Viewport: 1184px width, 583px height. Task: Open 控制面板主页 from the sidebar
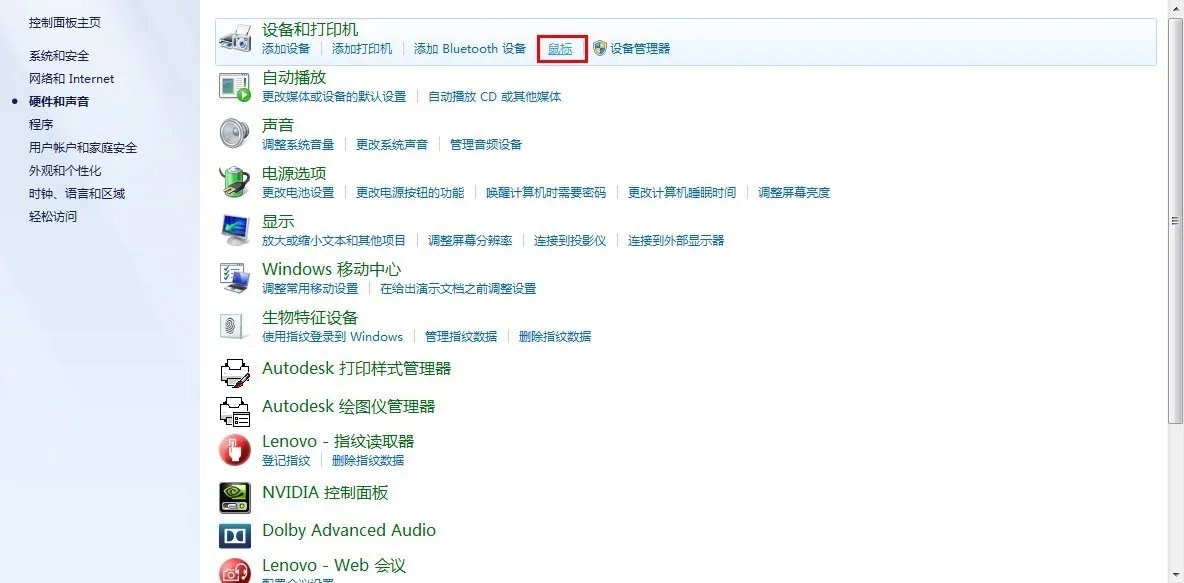pyautogui.click(x=63, y=21)
